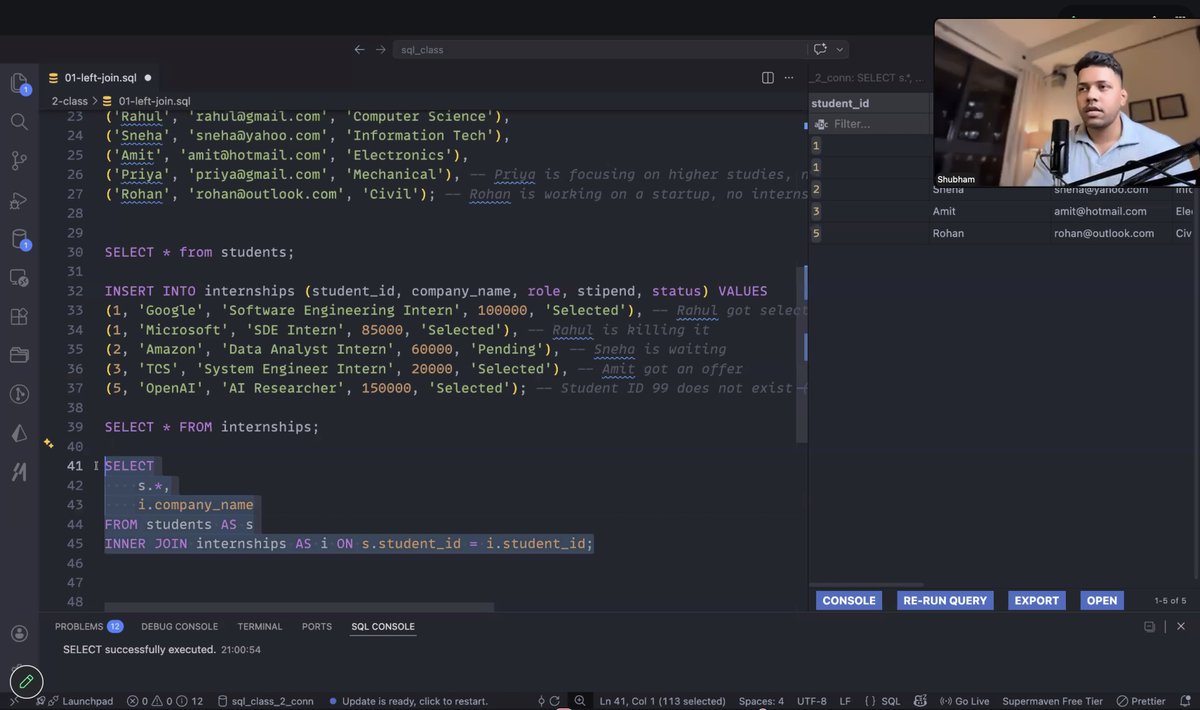
Task: Click the editor vertical scrollbar
Action: tap(801, 354)
